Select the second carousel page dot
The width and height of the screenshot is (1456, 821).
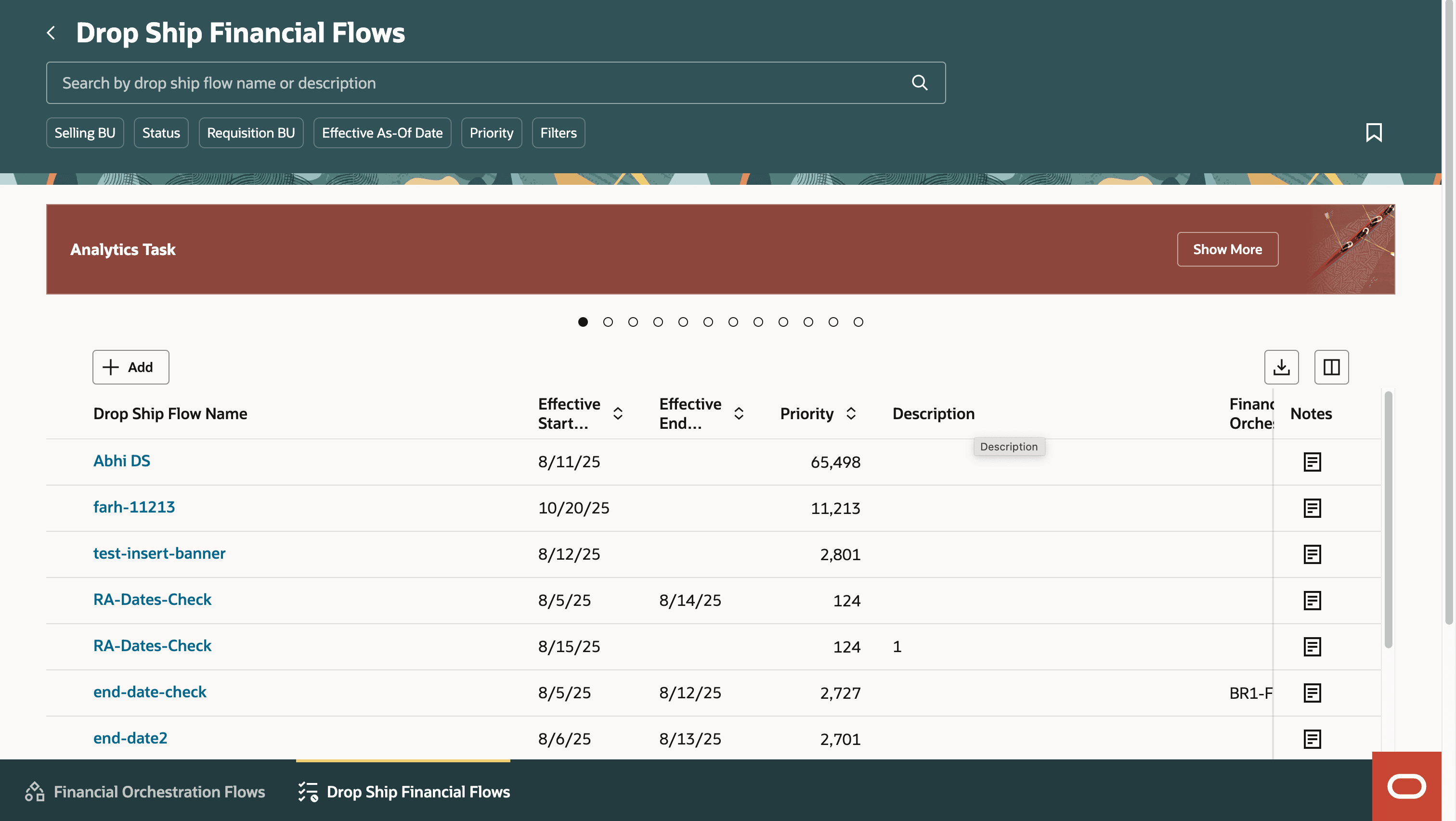pos(608,322)
